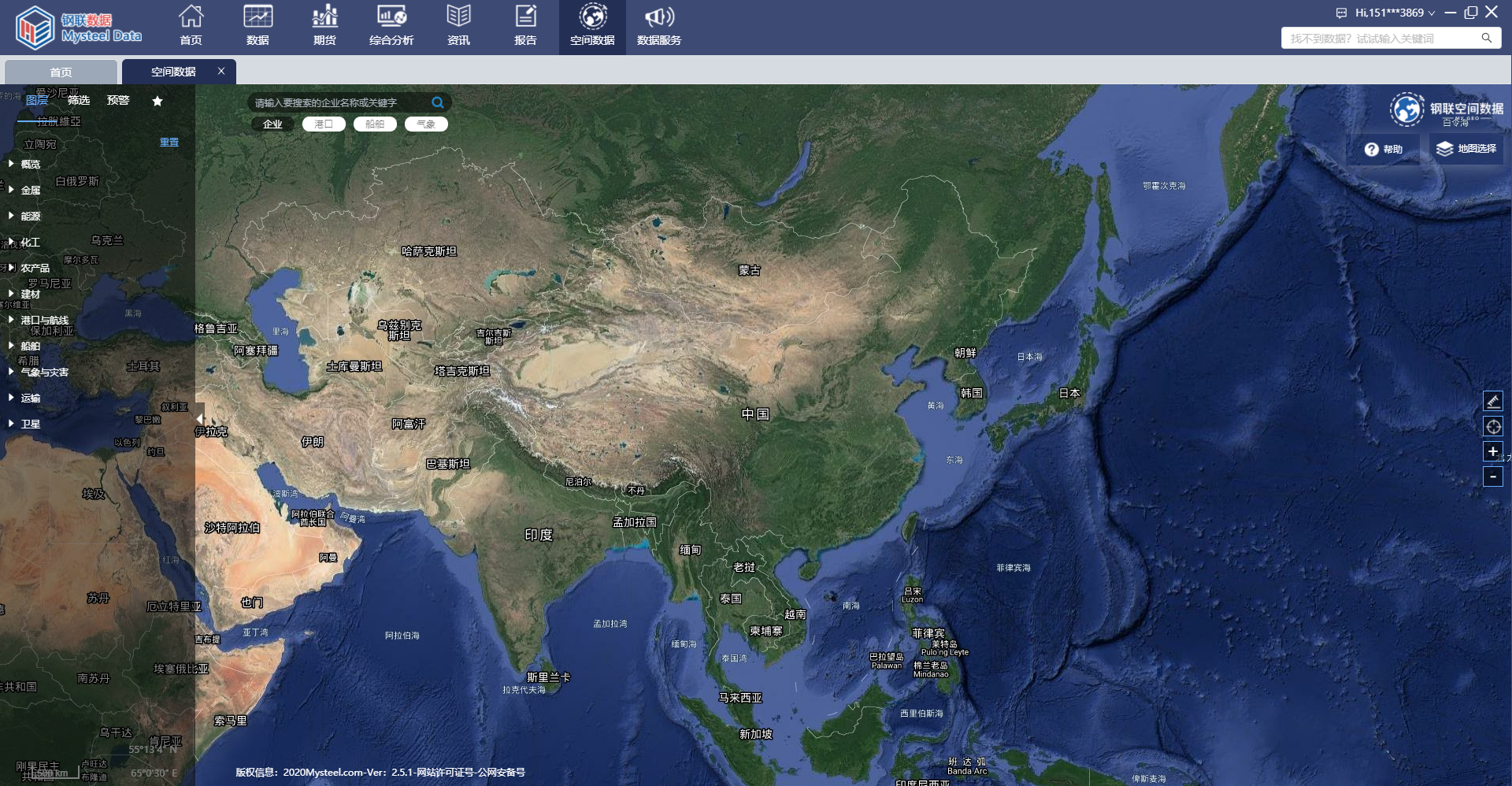Screen dimensions: 1512x786
Task: Click the 蒙古 label on the map
Action: click(750, 270)
